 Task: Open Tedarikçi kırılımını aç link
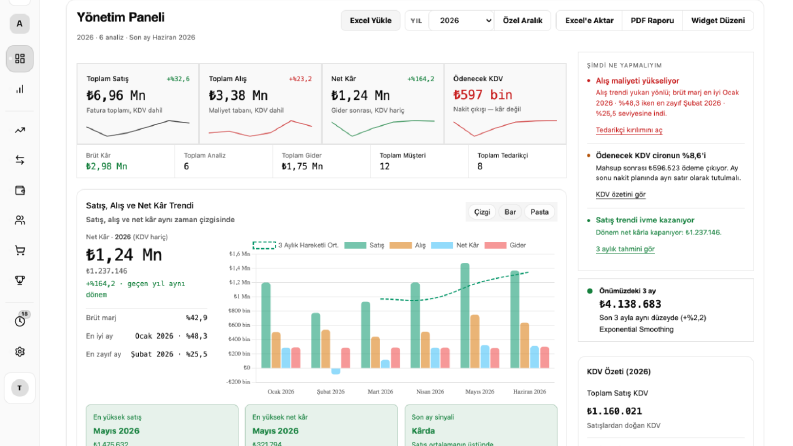tap(629, 130)
